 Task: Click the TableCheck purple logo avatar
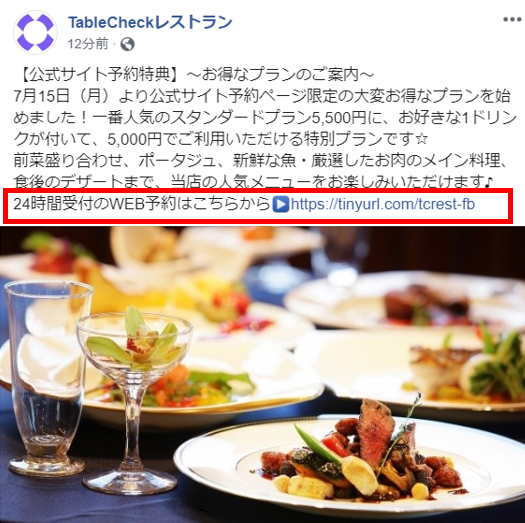click(35, 32)
